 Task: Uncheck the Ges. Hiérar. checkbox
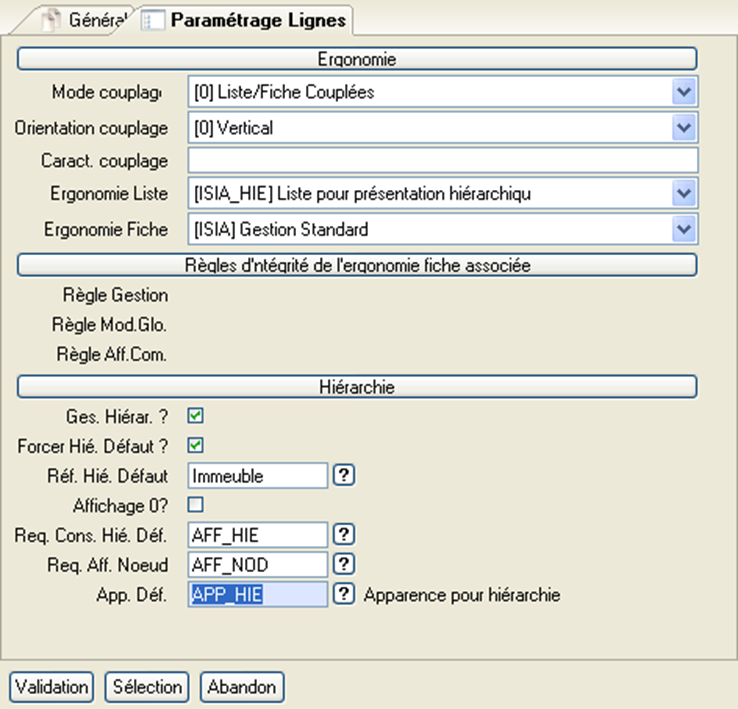coord(196,415)
